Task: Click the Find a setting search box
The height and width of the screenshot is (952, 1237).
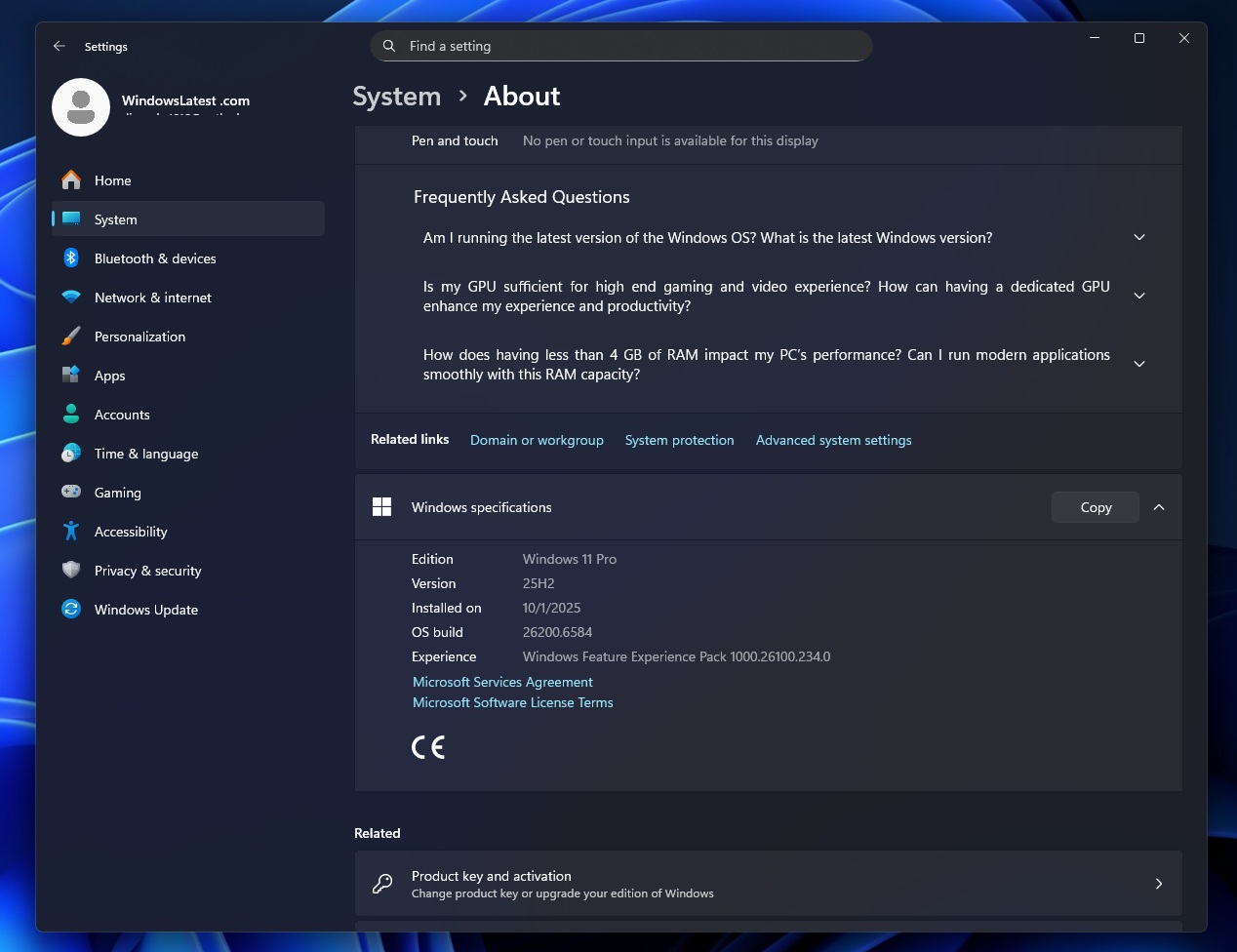Action: pos(620,46)
